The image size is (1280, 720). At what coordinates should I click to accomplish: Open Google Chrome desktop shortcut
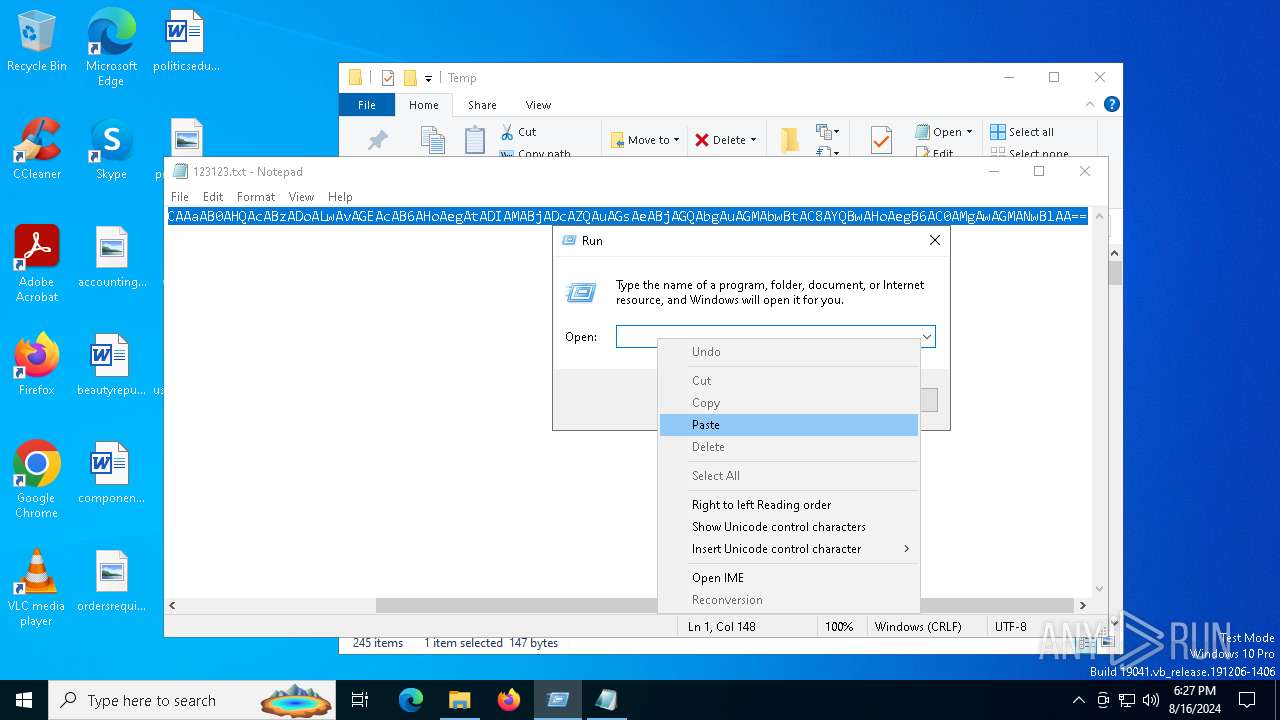[x=37, y=480]
